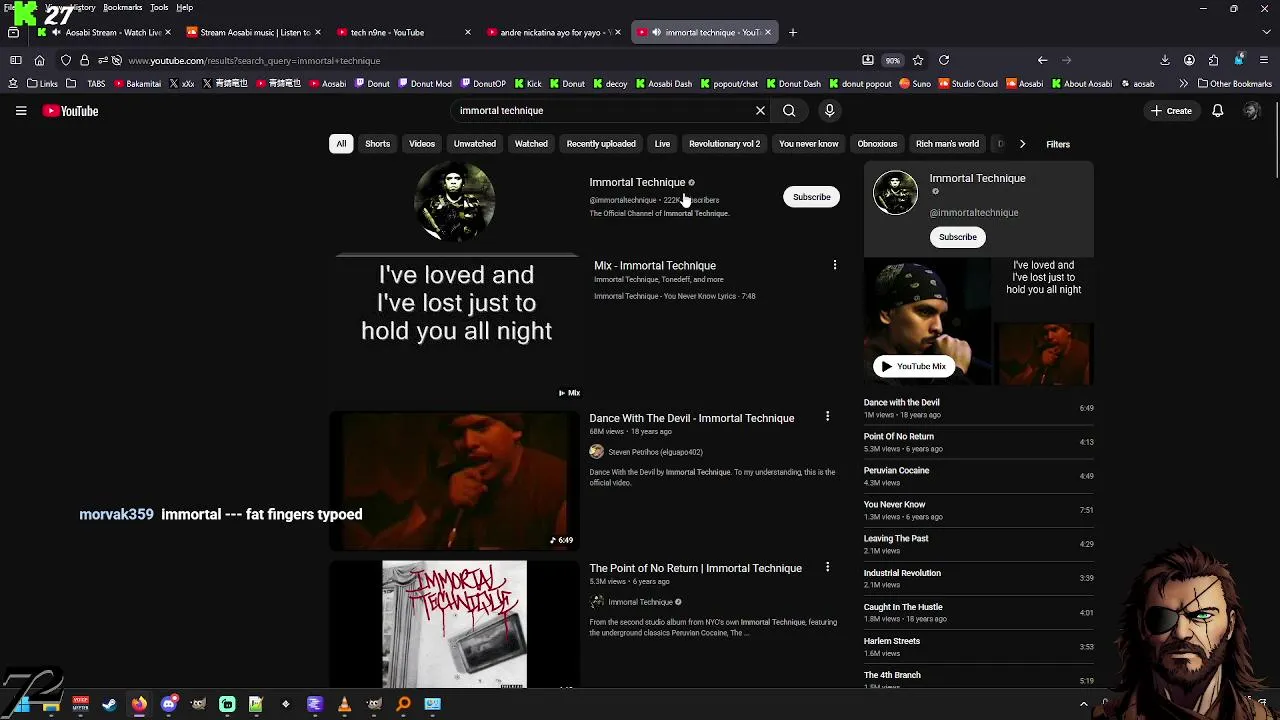Play YouTube Mix in sidebar
This screenshot has width=1280, height=720.
(913, 366)
